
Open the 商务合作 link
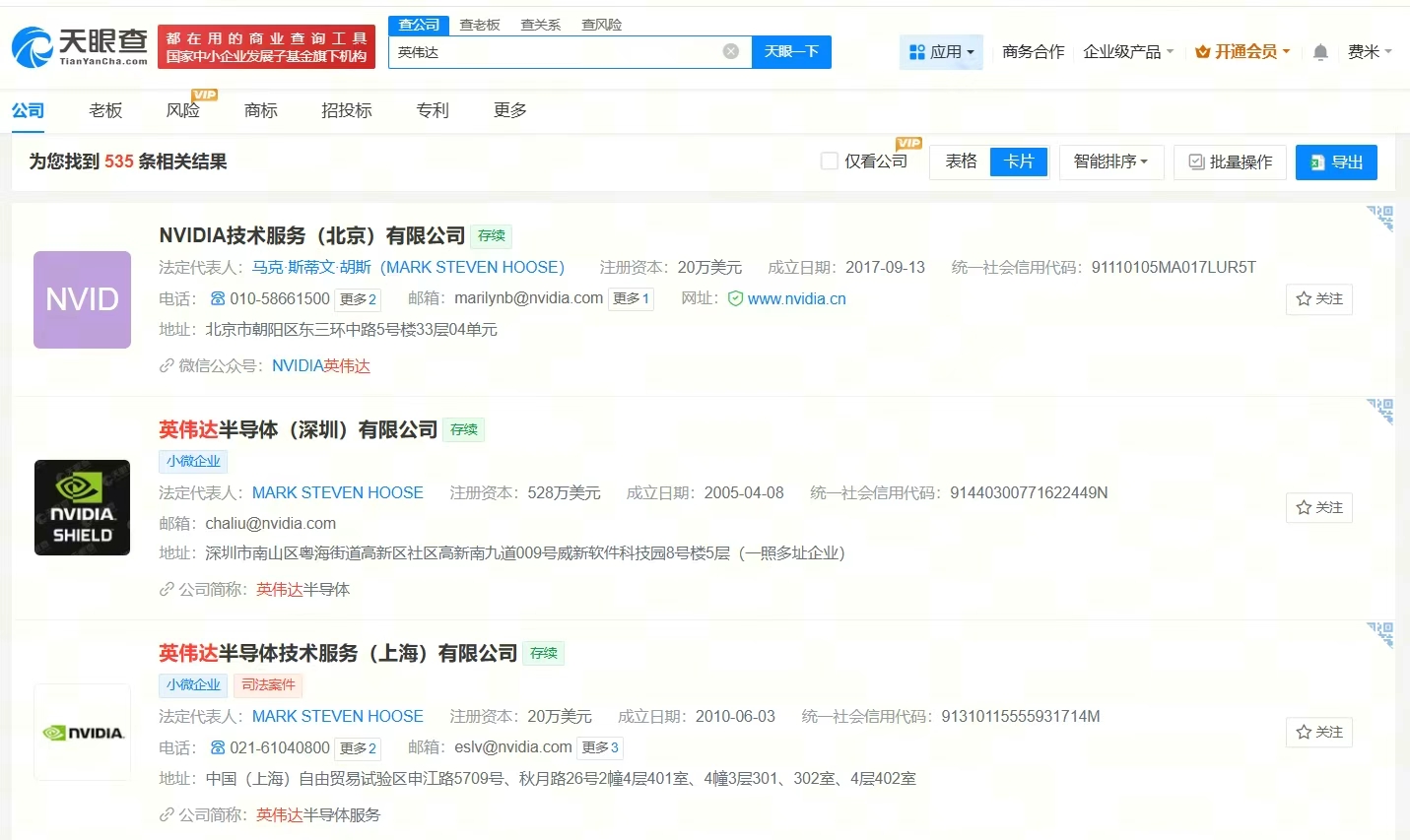tap(1034, 51)
